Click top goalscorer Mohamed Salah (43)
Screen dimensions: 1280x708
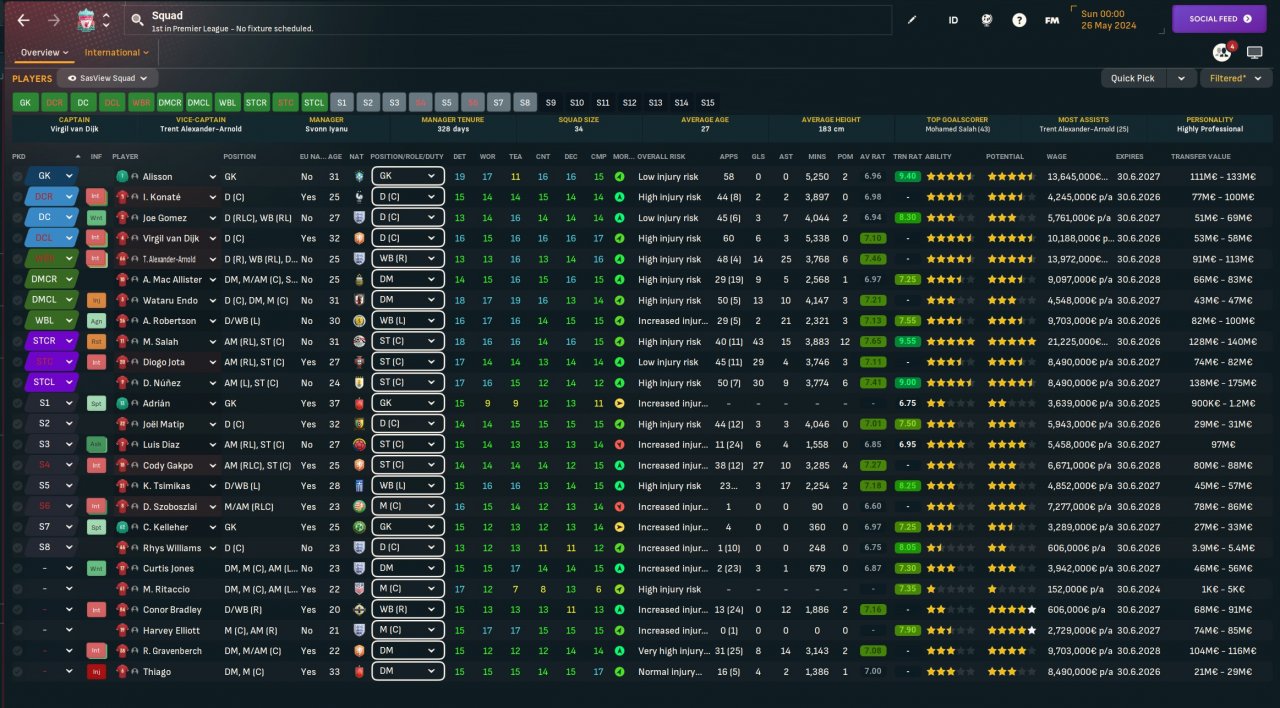pos(957,129)
